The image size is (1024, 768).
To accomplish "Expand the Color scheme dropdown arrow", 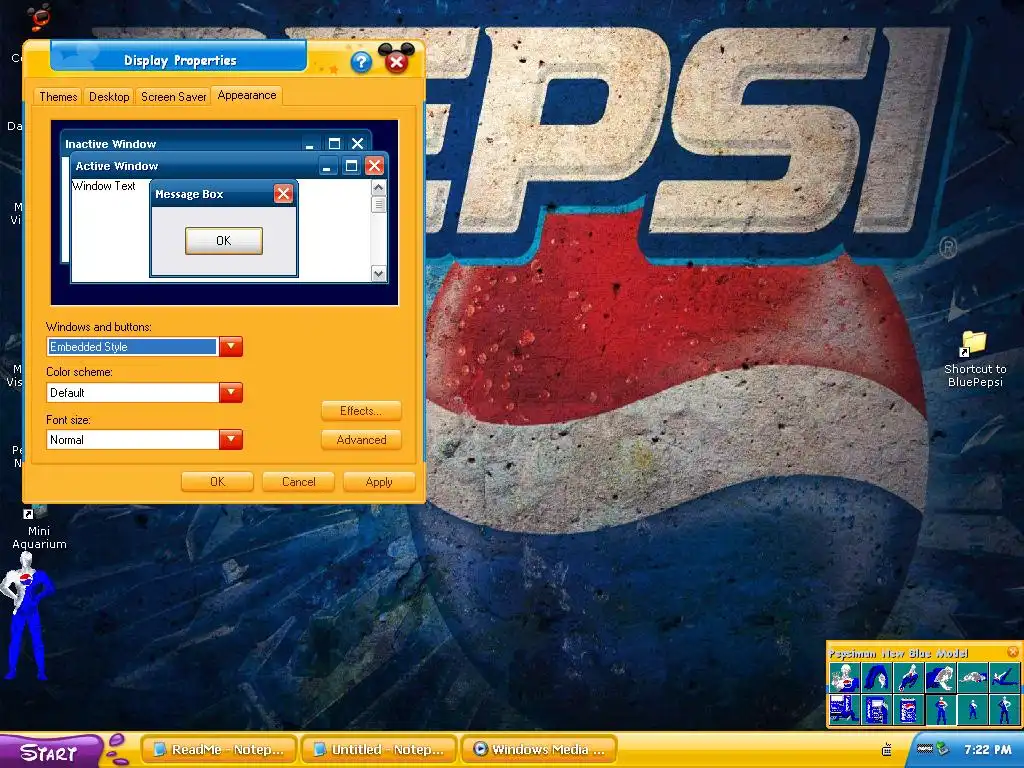I will pos(231,392).
